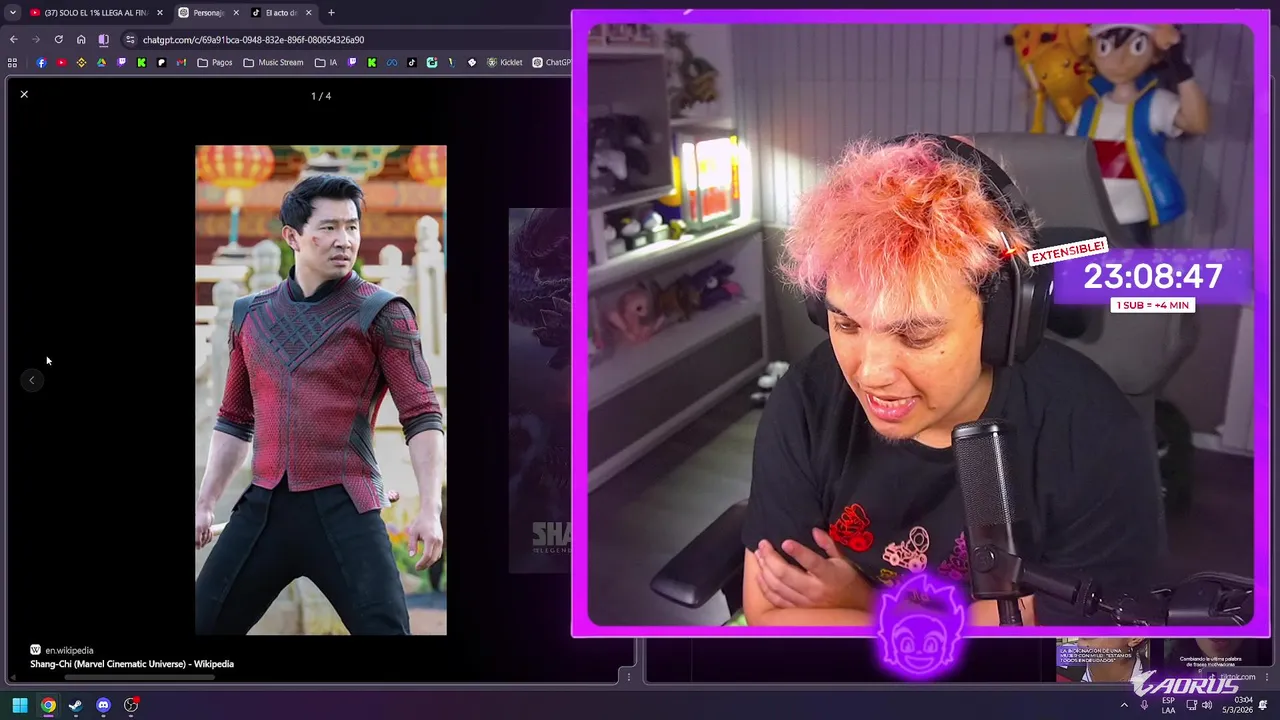View site information icon in address bar
Image resolution: width=1280 pixels, height=720 pixels.
click(130, 40)
